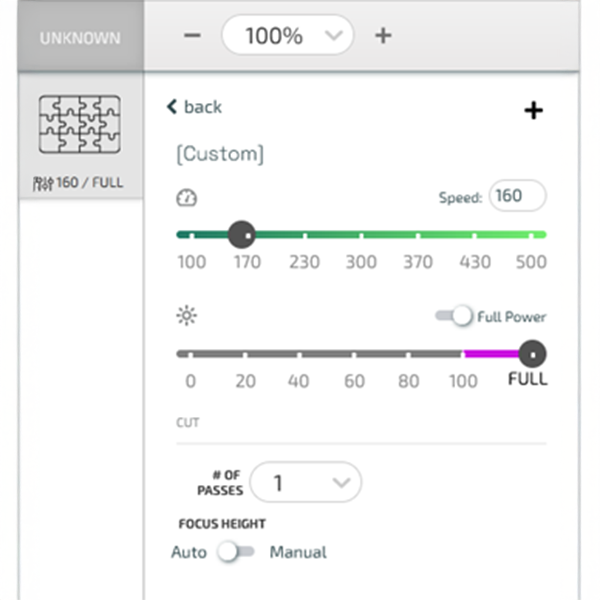The width and height of the screenshot is (600, 600).
Task: Click the plus icon to add custom setting
Action: point(534,110)
